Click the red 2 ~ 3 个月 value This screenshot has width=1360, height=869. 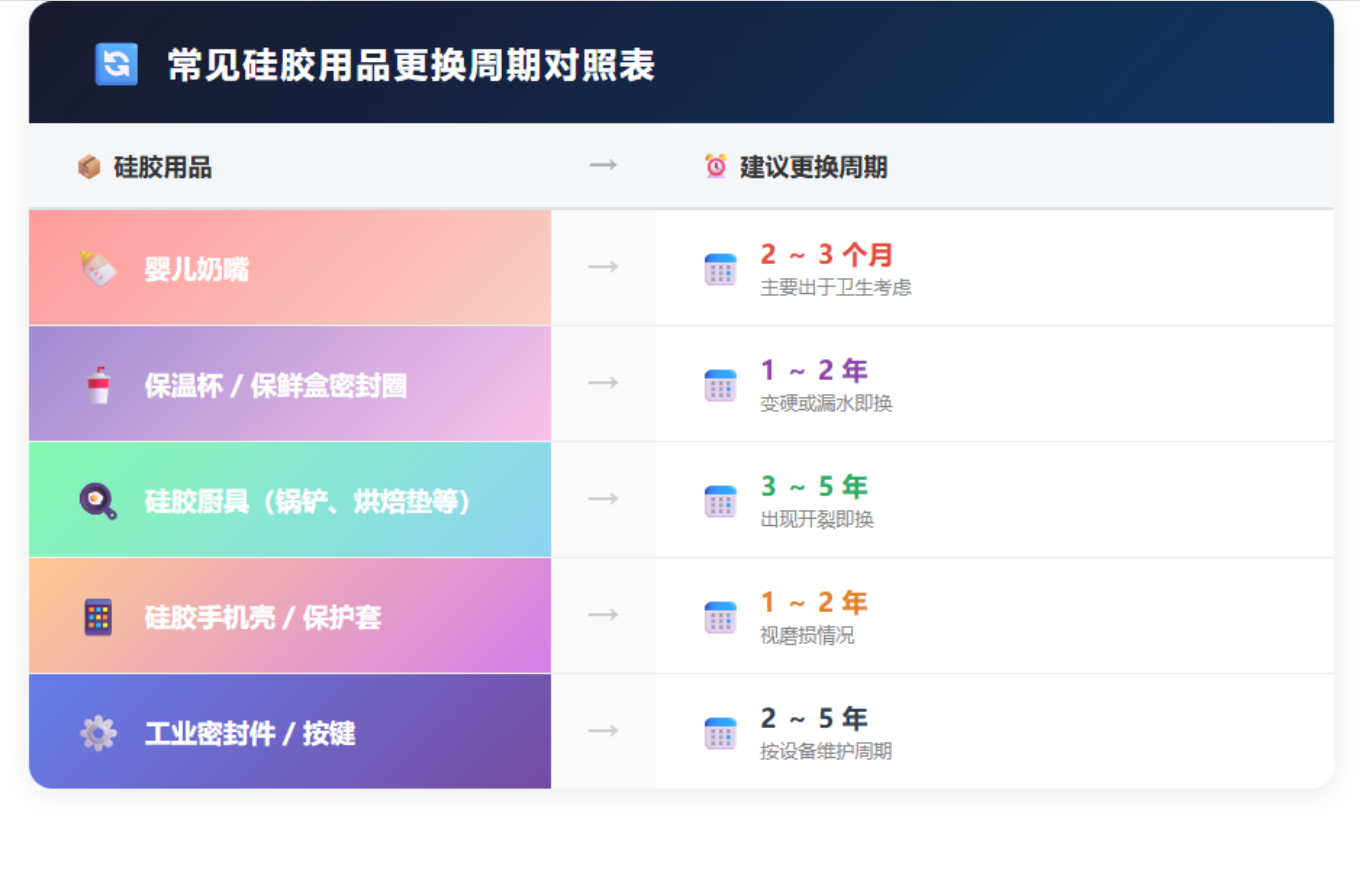(826, 255)
